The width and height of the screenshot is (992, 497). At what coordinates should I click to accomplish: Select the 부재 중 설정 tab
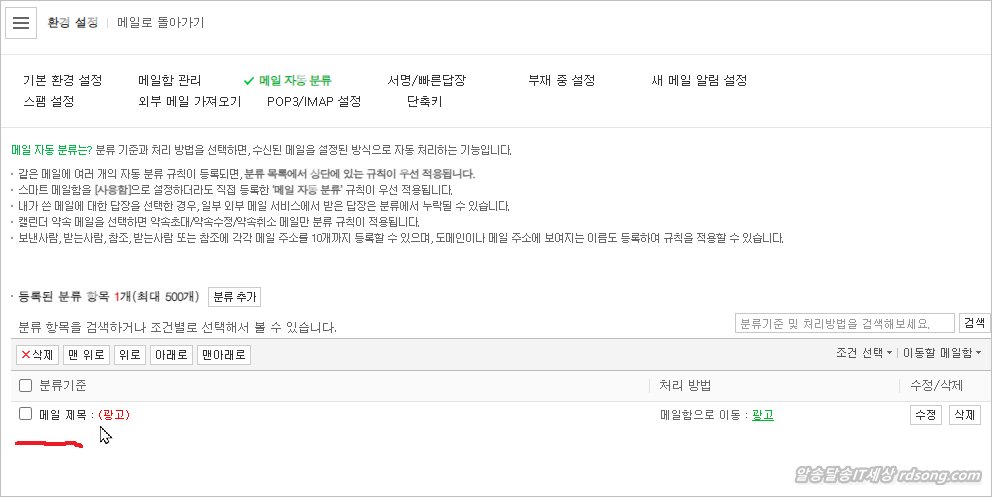(x=562, y=81)
